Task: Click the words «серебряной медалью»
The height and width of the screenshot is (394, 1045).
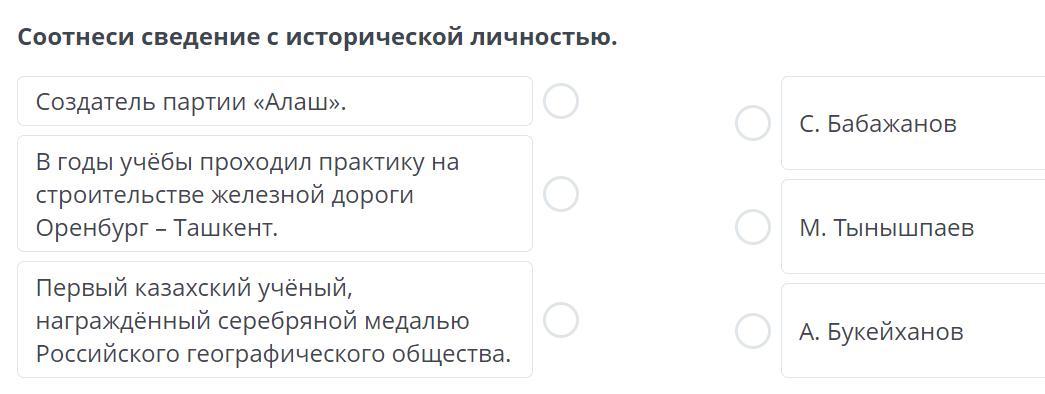Action: [344, 321]
